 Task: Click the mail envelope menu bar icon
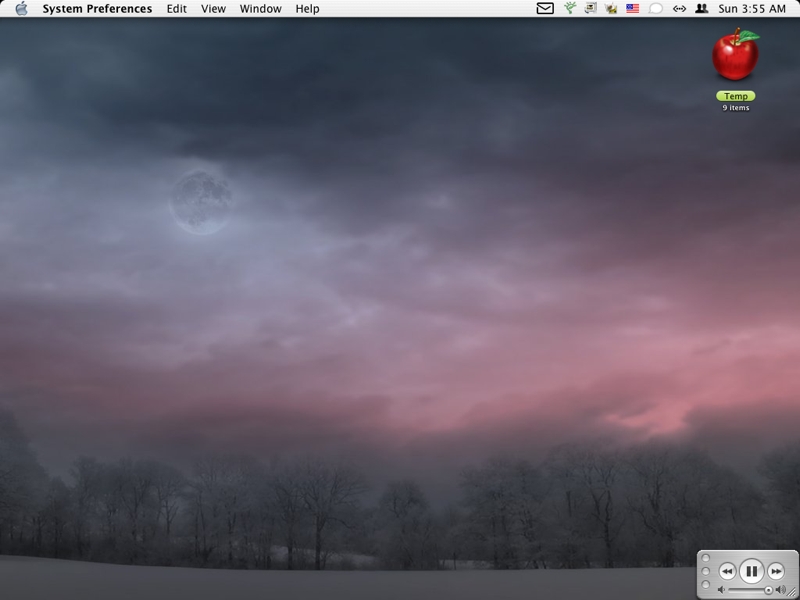coord(545,9)
